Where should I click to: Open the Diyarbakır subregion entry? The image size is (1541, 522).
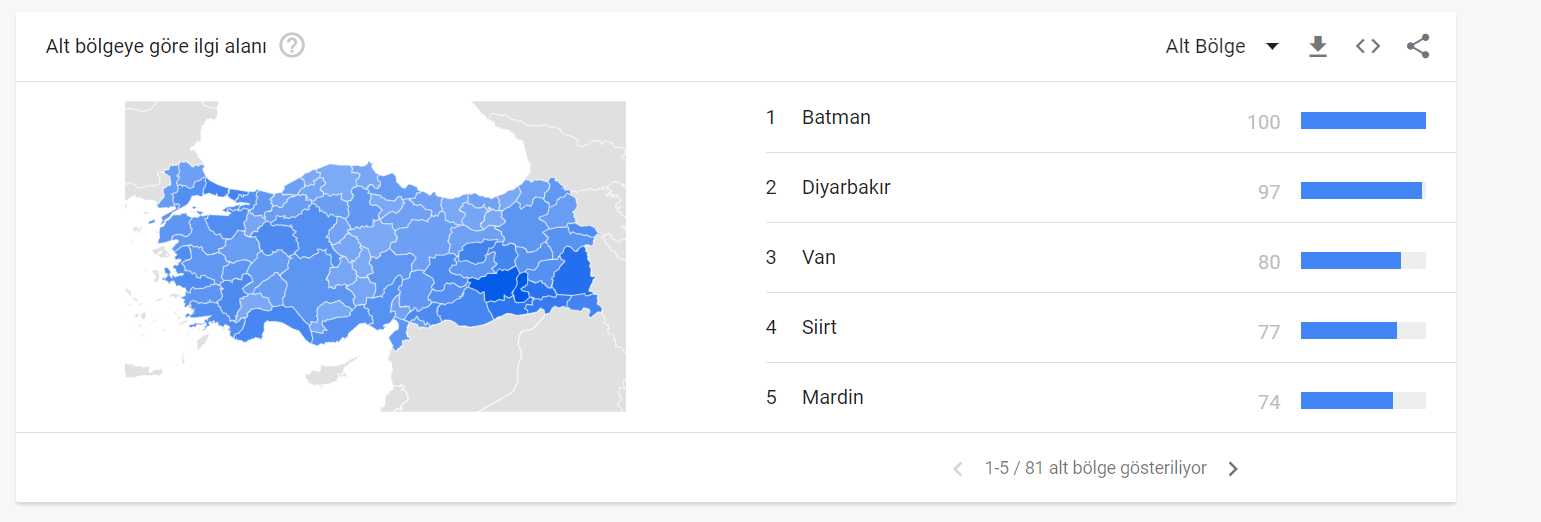click(x=846, y=187)
